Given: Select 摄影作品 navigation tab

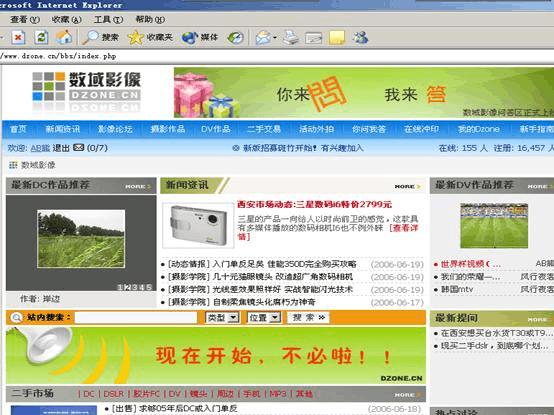Looking at the screenshot, I should pyautogui.click(x=167, y=129).
